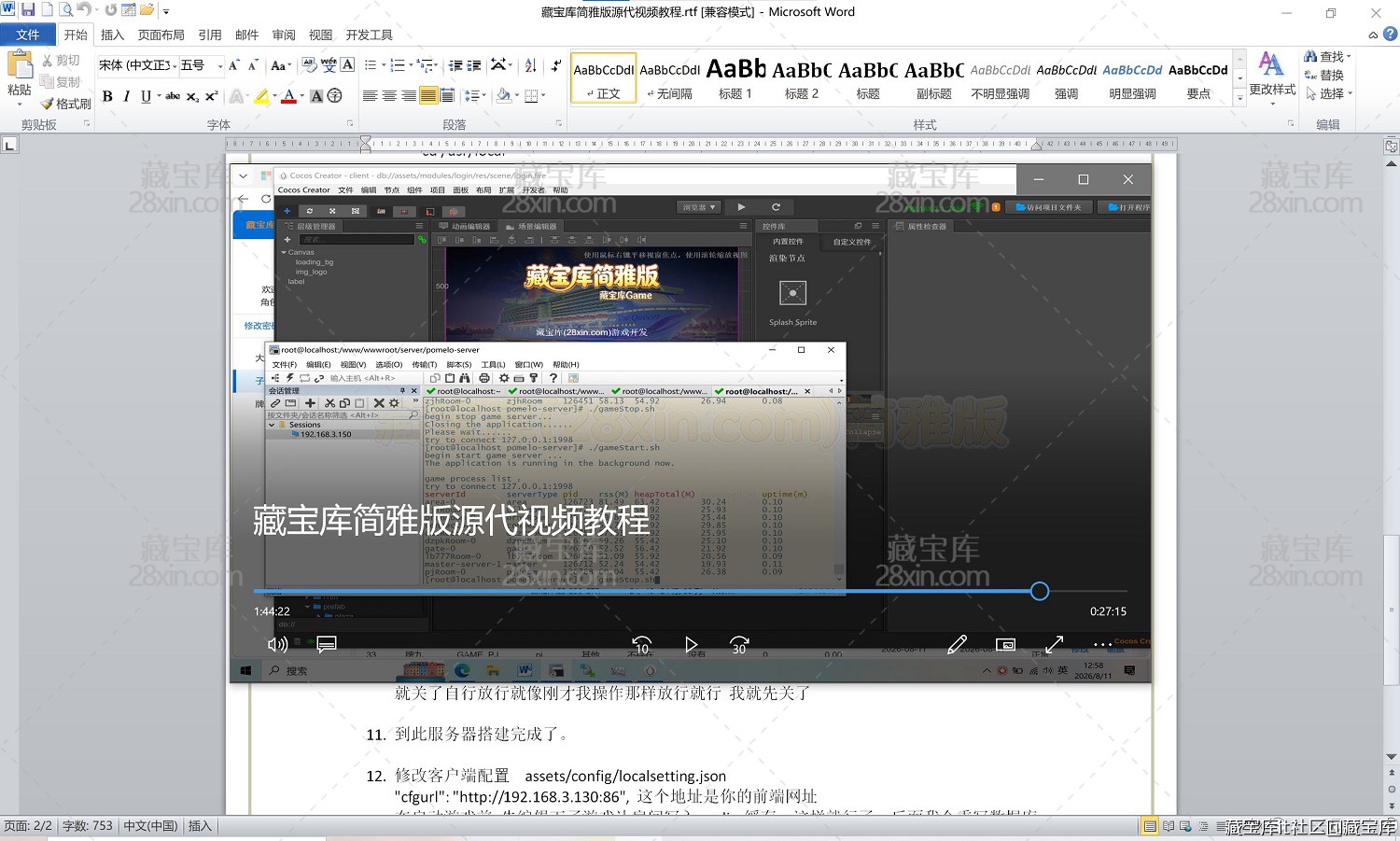Open the File (文件) tab
Screen dimensions: 1400x841
(x=28, y=35)
